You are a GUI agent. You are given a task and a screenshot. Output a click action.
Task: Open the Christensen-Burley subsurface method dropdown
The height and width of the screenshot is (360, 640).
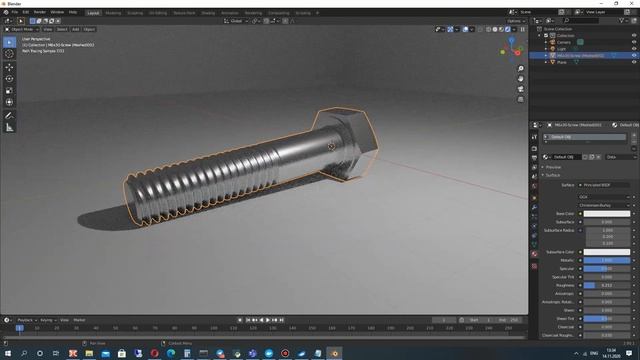pos(604,205)
